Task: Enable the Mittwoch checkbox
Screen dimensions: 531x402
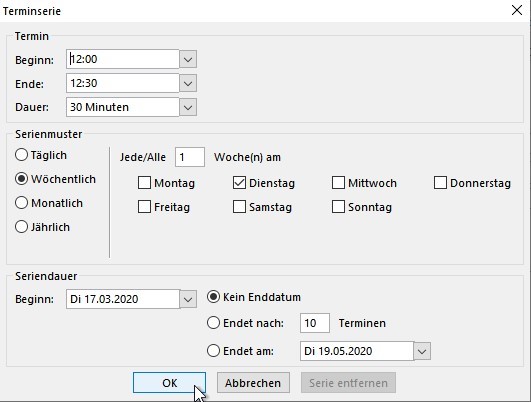Action: [x=338, y=183]
